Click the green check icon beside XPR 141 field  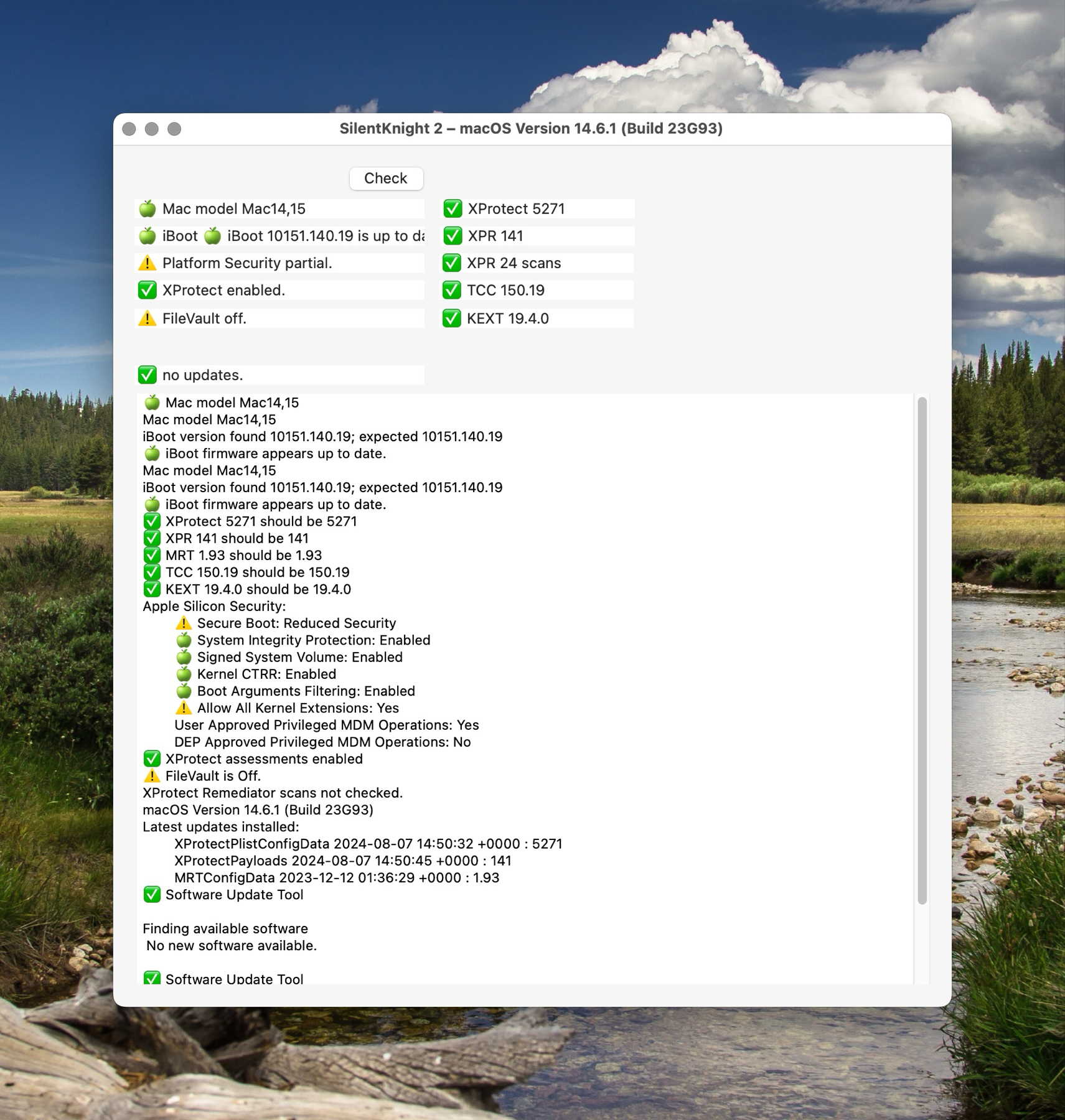coord(453,236)
